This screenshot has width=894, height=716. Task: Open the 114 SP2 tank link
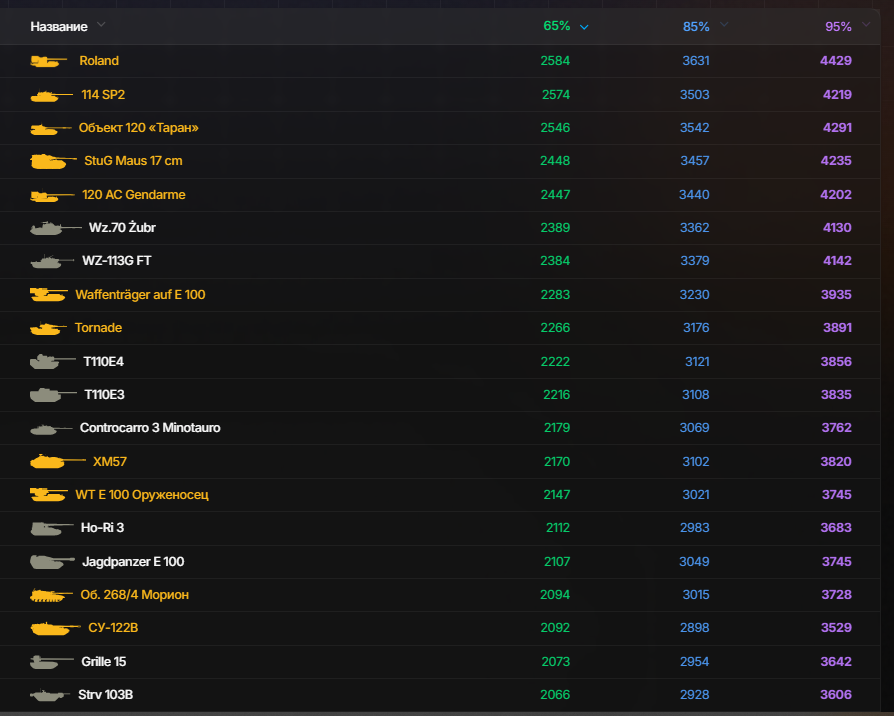(x=103, y=95)
